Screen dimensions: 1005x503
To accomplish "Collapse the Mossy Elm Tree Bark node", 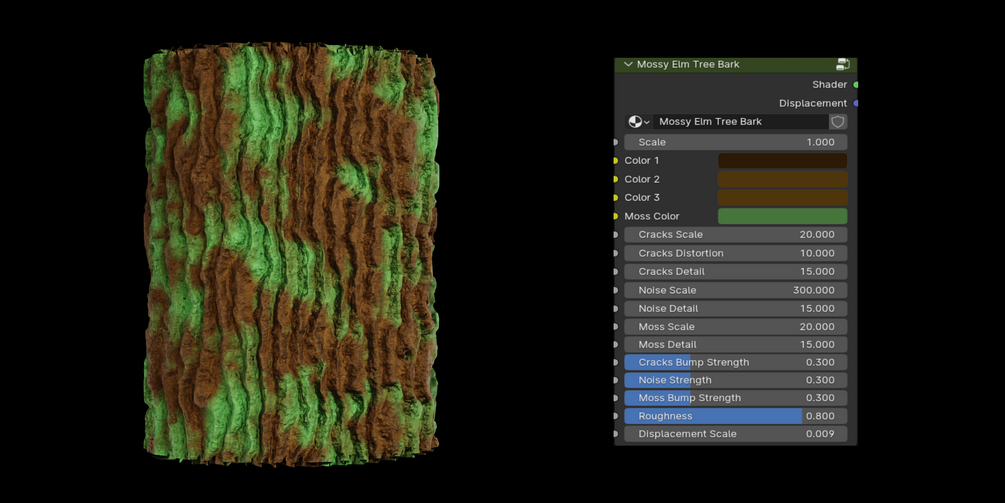I will click(x=628, y=64).
